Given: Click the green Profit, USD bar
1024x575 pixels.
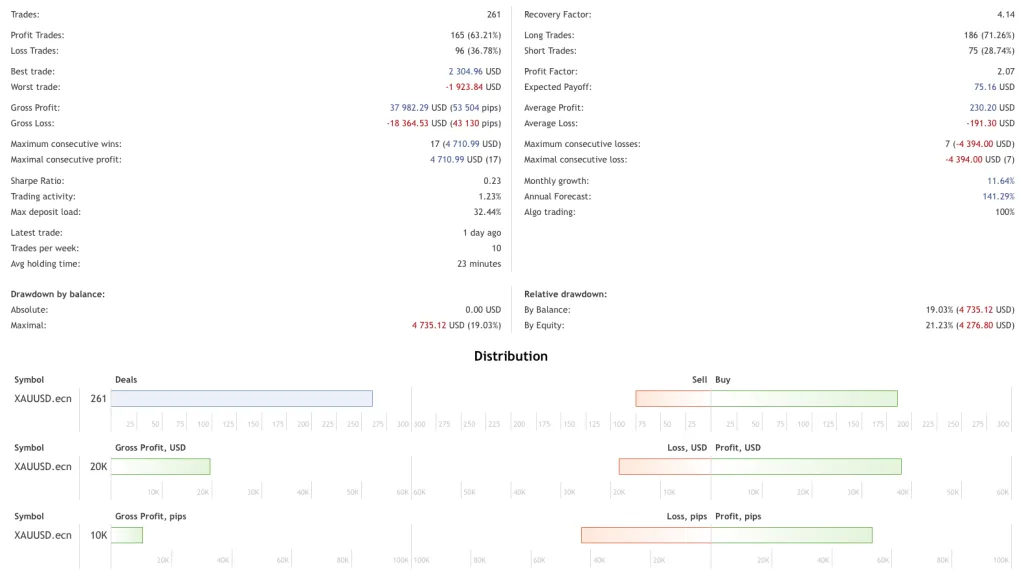Looking at the screenshot, I should pyautogui.click(x=806, y=466).
